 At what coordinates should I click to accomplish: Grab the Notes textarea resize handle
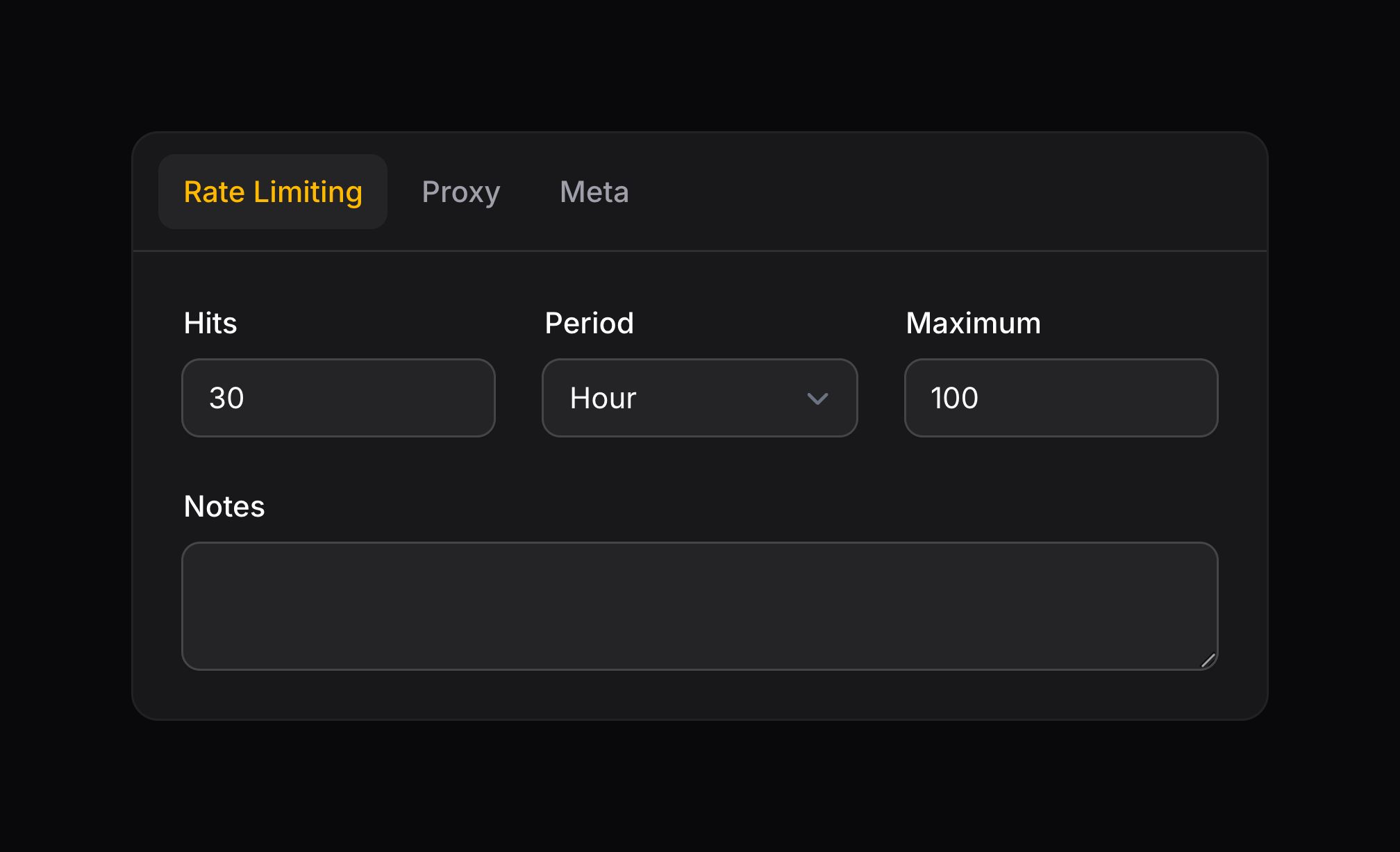pyautogui.click(x=1208, y=660)
